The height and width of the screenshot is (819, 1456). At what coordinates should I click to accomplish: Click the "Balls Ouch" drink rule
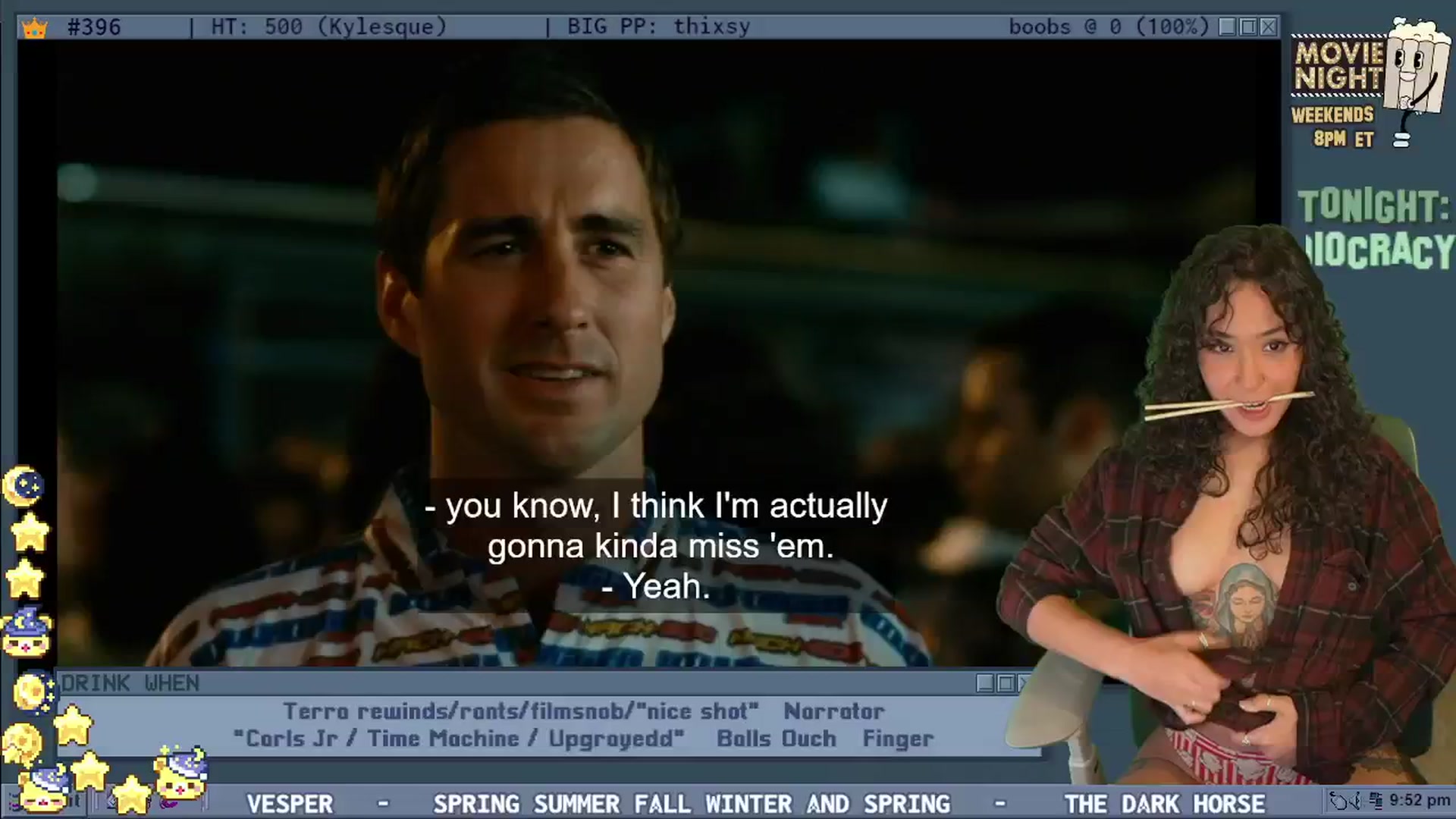777,739
